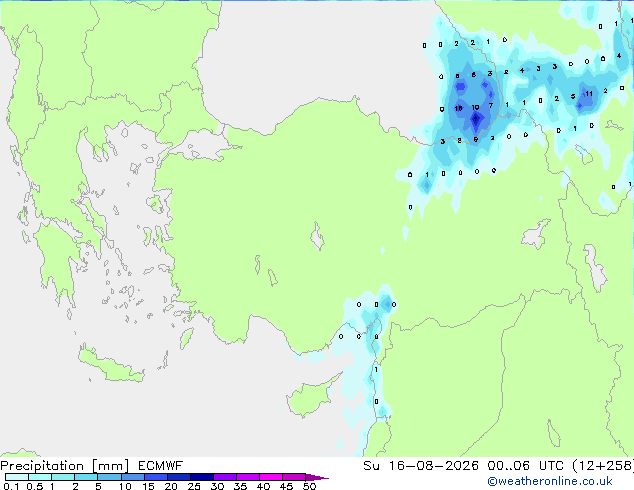Pick the magenta 40–45 mm legend color
Viewport: 634px width, 490px height.
[x=271, y=477]
